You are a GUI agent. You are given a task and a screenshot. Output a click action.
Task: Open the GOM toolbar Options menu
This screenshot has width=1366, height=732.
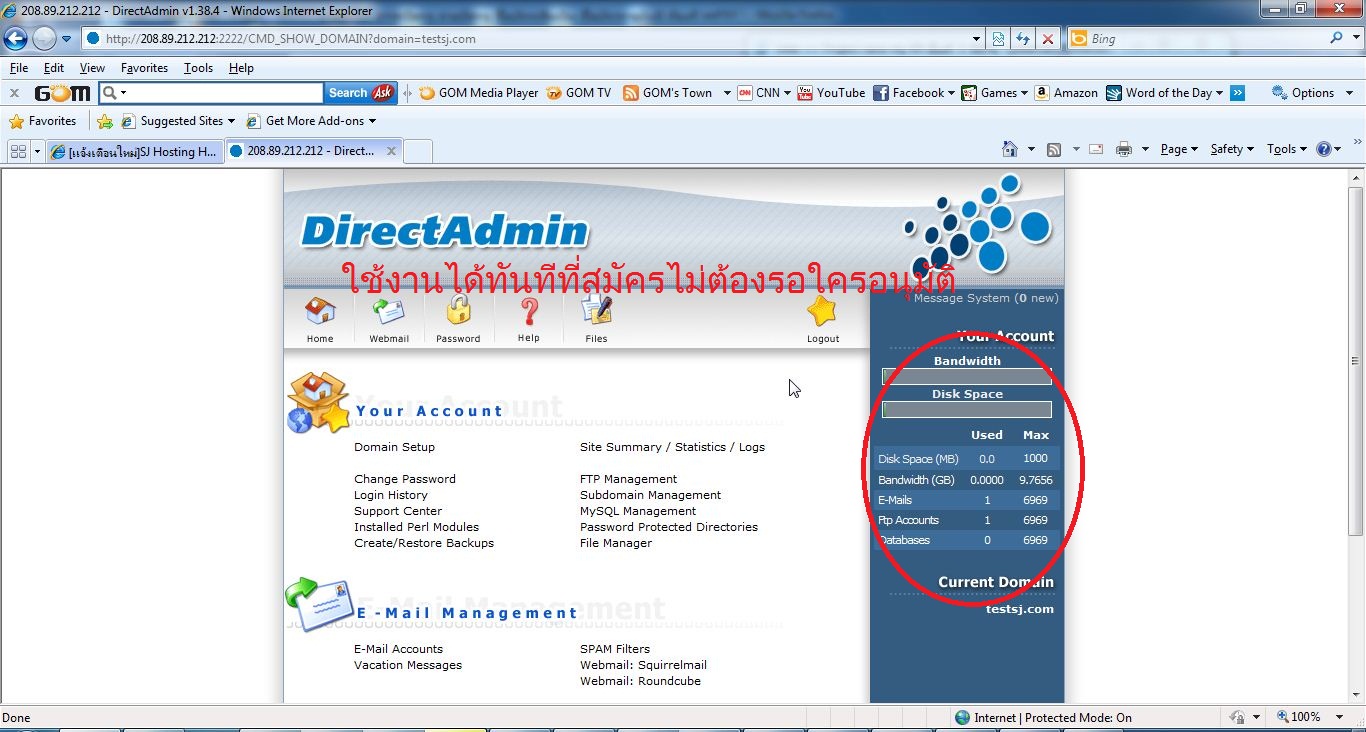(1312, 93)
